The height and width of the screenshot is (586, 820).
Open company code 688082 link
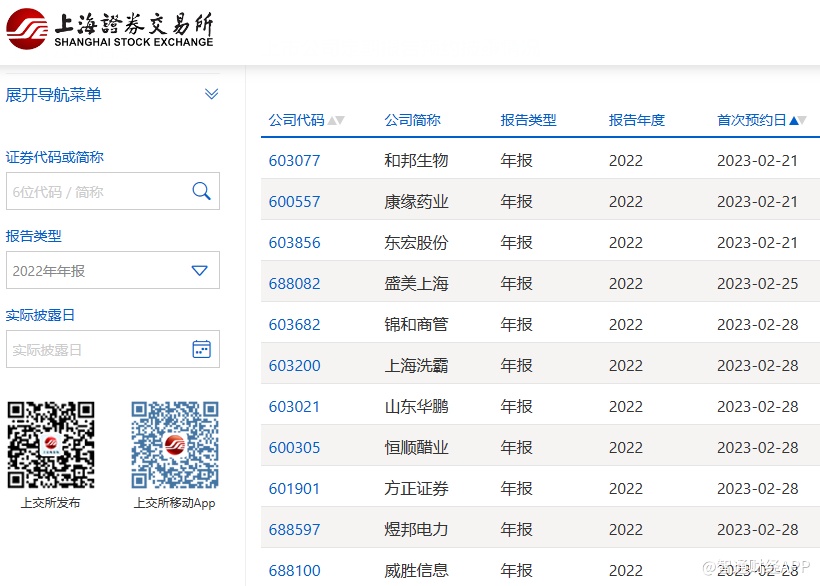tap(294, 283)
